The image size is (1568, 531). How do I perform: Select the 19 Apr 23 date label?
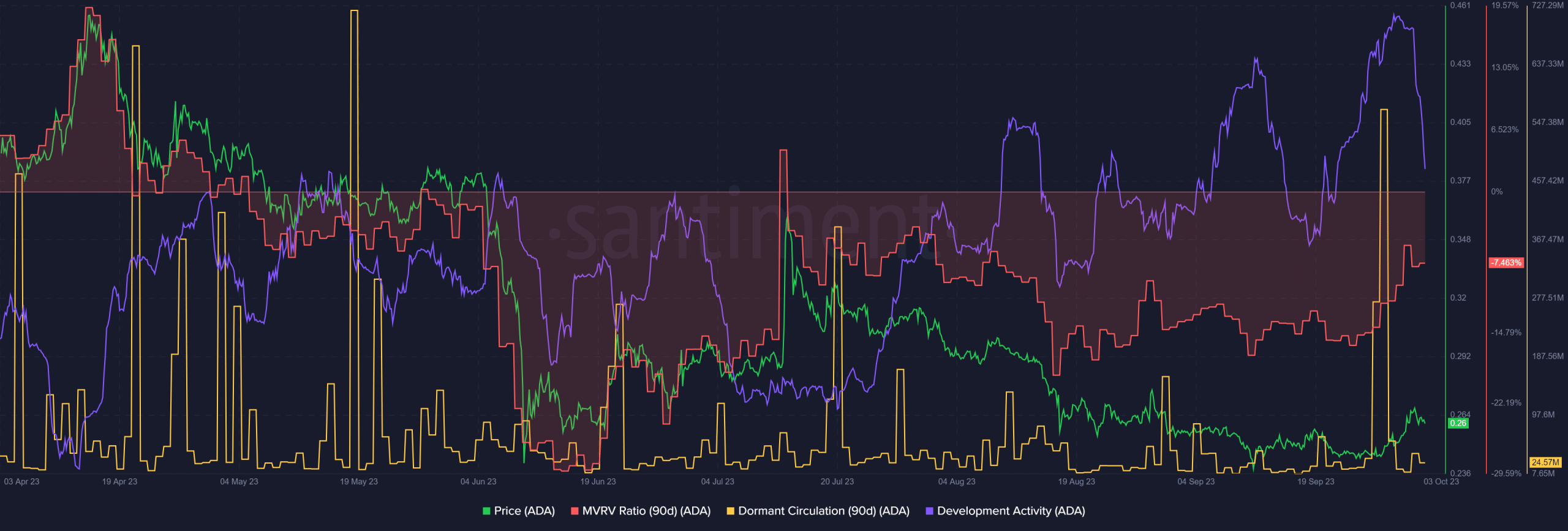119,481
